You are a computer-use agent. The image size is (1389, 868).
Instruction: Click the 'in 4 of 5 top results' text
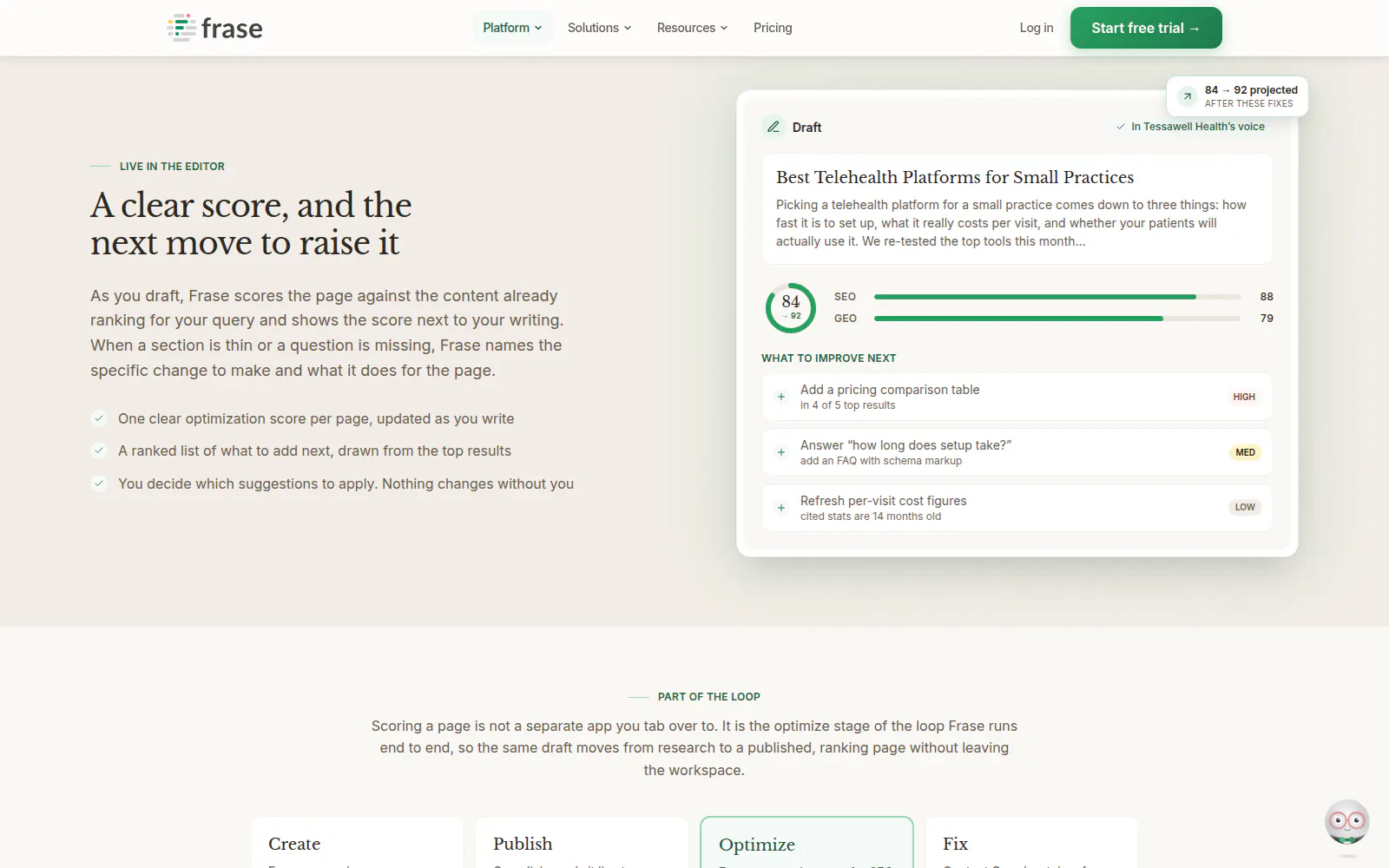[847, 405]
